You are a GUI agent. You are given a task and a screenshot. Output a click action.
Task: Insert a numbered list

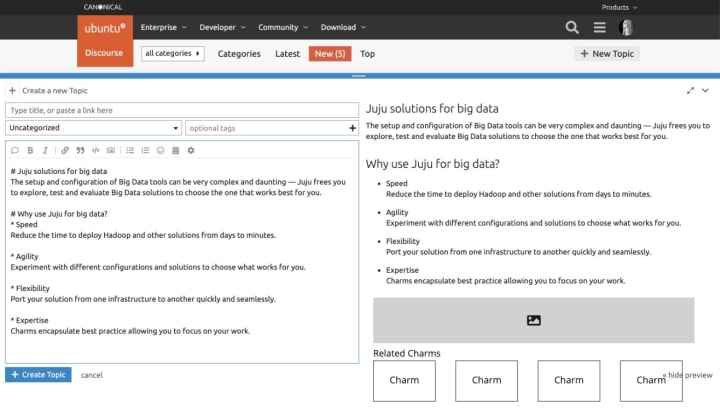pos(145,151)
